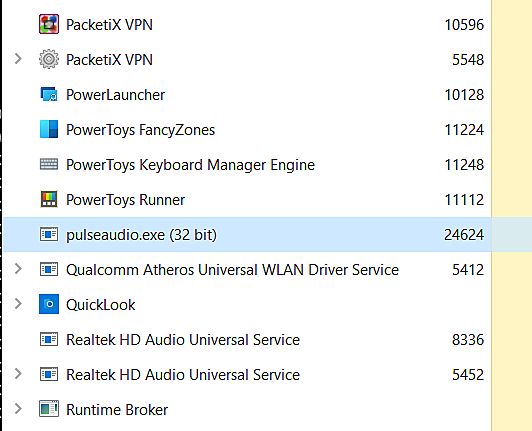
Task: Select the PacketiX VPN process with PID 10596
Action: pyautogui.click(x=109, y=25)
